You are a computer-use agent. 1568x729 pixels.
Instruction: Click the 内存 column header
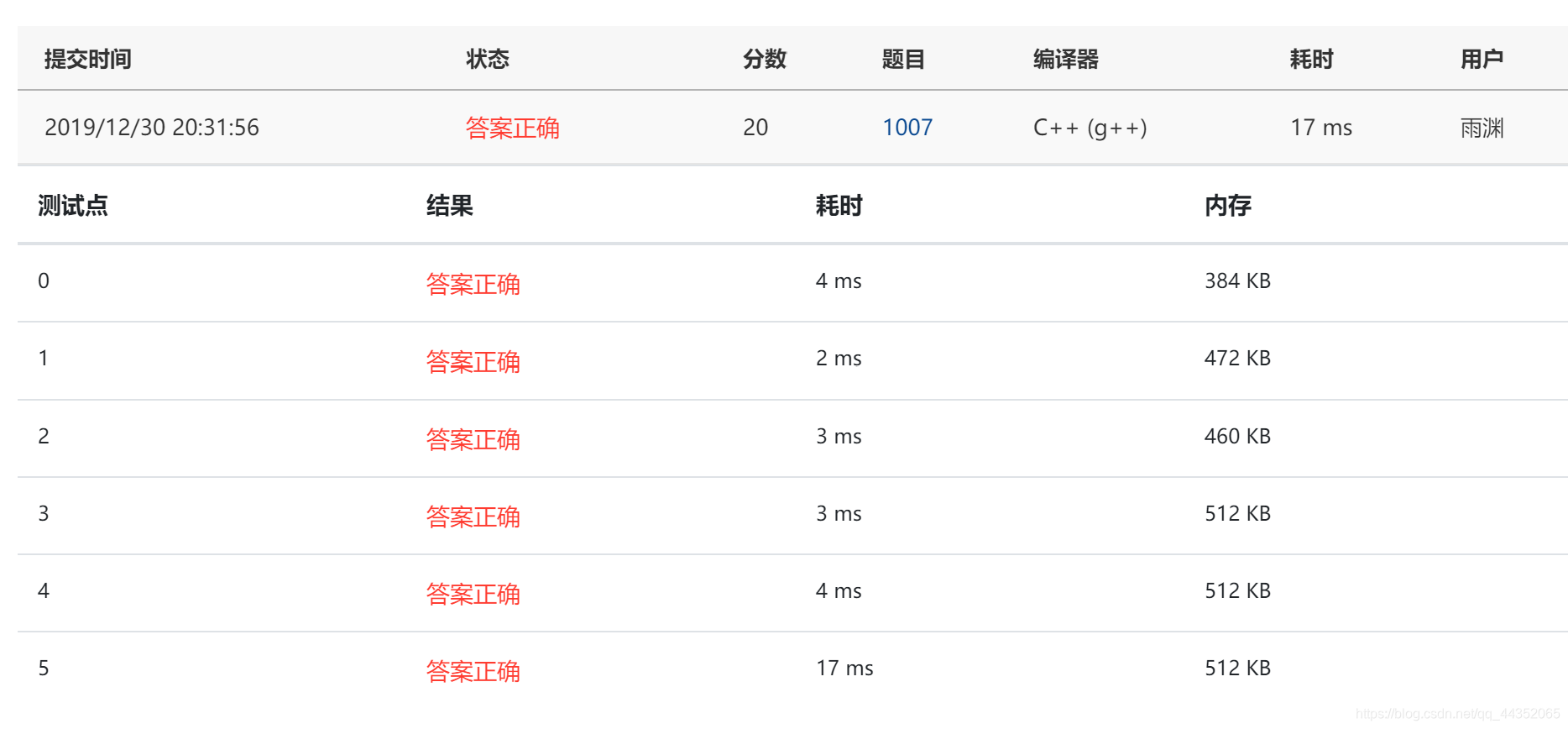(1228, 205)
